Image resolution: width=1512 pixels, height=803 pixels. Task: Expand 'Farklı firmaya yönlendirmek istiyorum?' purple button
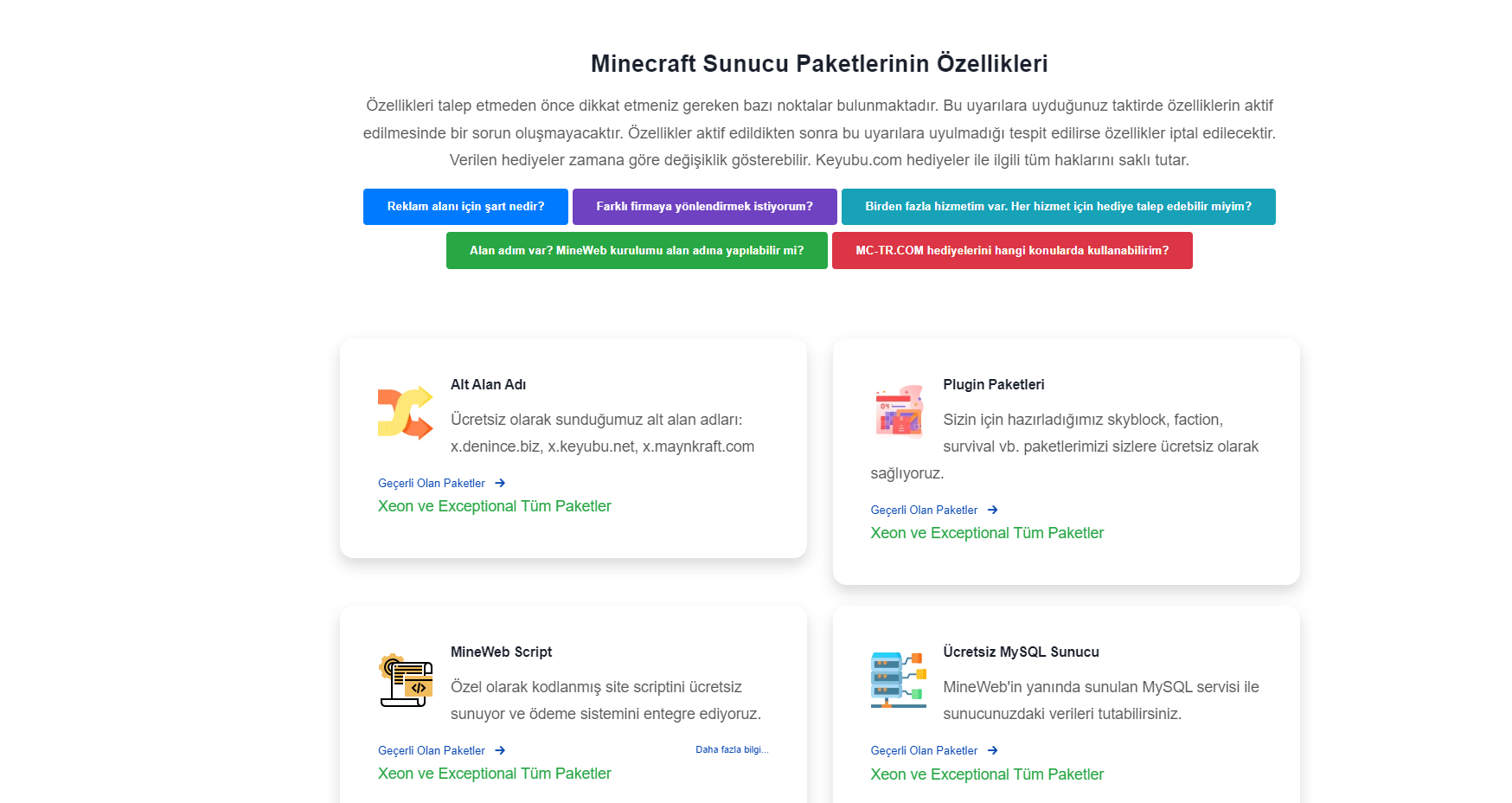705,207
